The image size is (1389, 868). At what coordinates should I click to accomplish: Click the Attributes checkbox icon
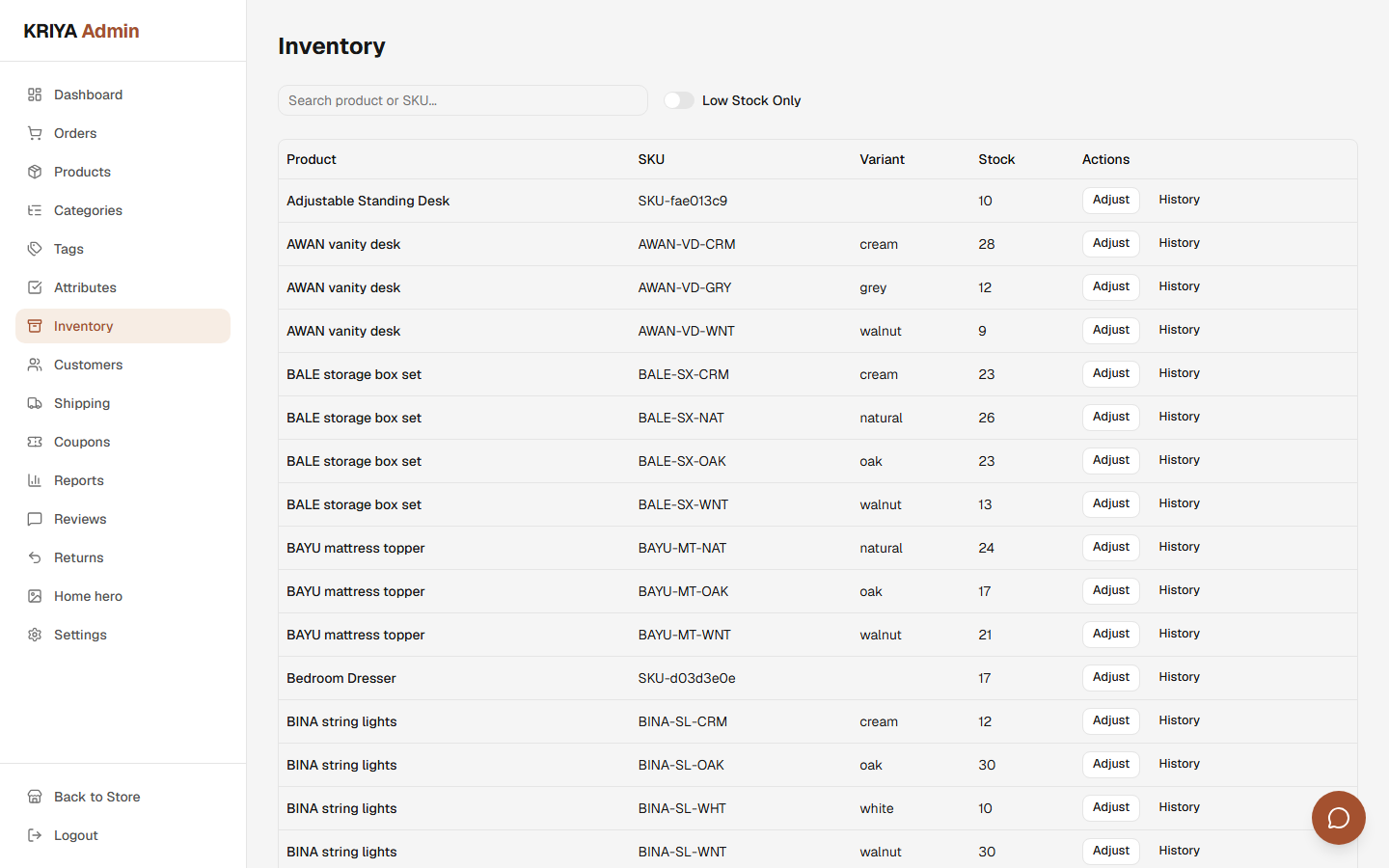pos(35,287)
